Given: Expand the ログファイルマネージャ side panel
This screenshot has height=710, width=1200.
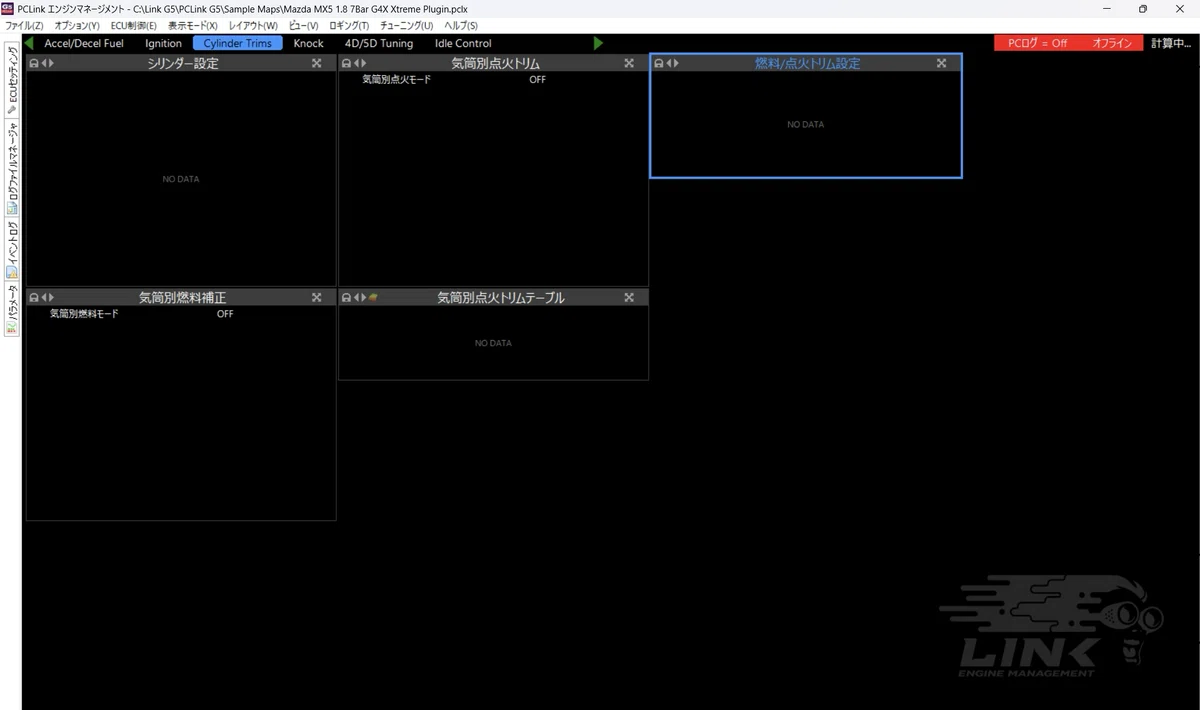Looking at the screenshot, I should 12,168.
